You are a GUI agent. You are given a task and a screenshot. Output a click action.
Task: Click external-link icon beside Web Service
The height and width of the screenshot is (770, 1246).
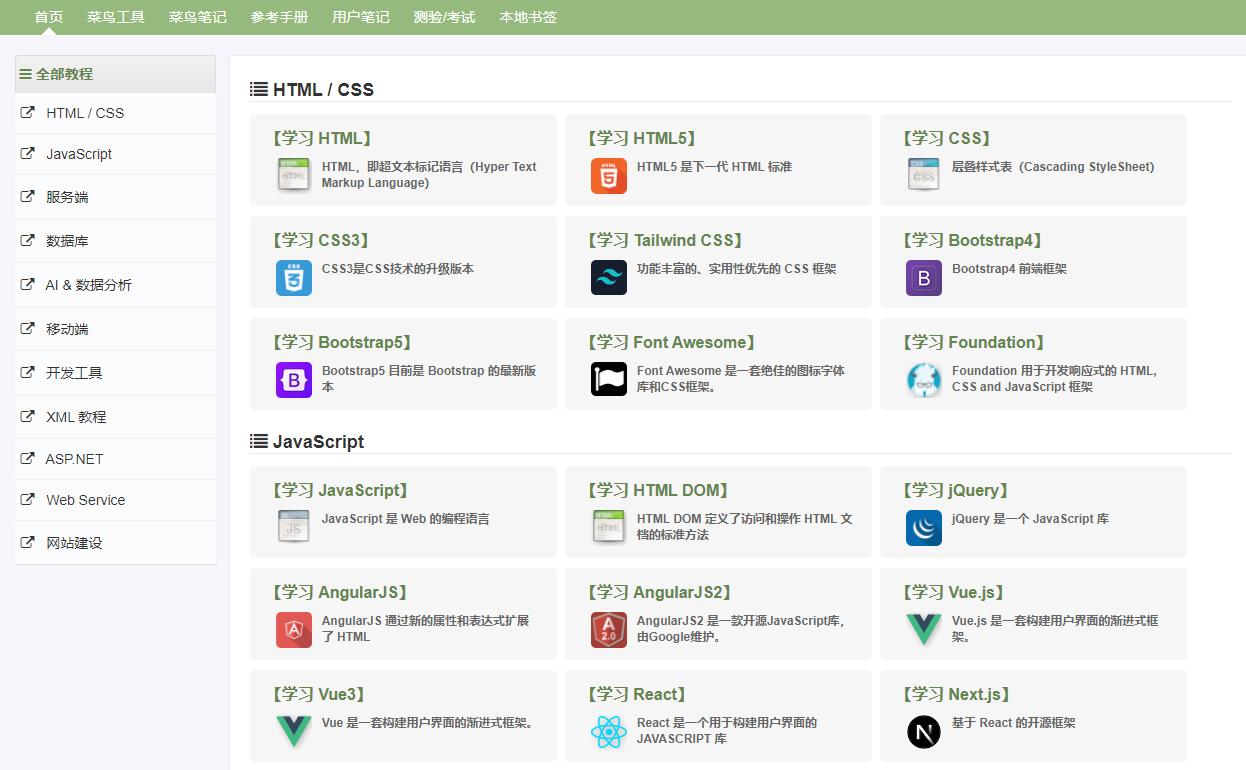[x=27, y=499]
